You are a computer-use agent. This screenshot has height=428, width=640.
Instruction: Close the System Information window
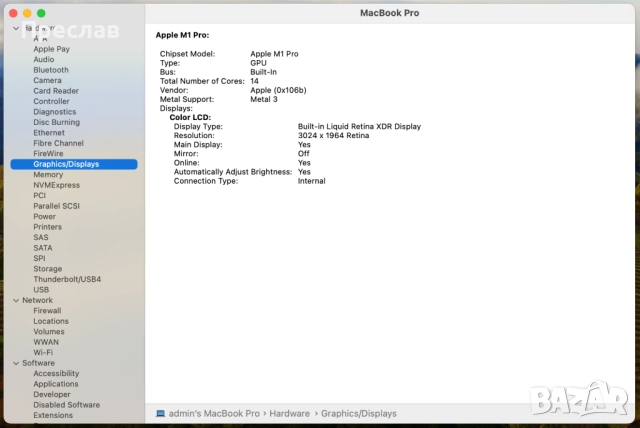(13, 13)
